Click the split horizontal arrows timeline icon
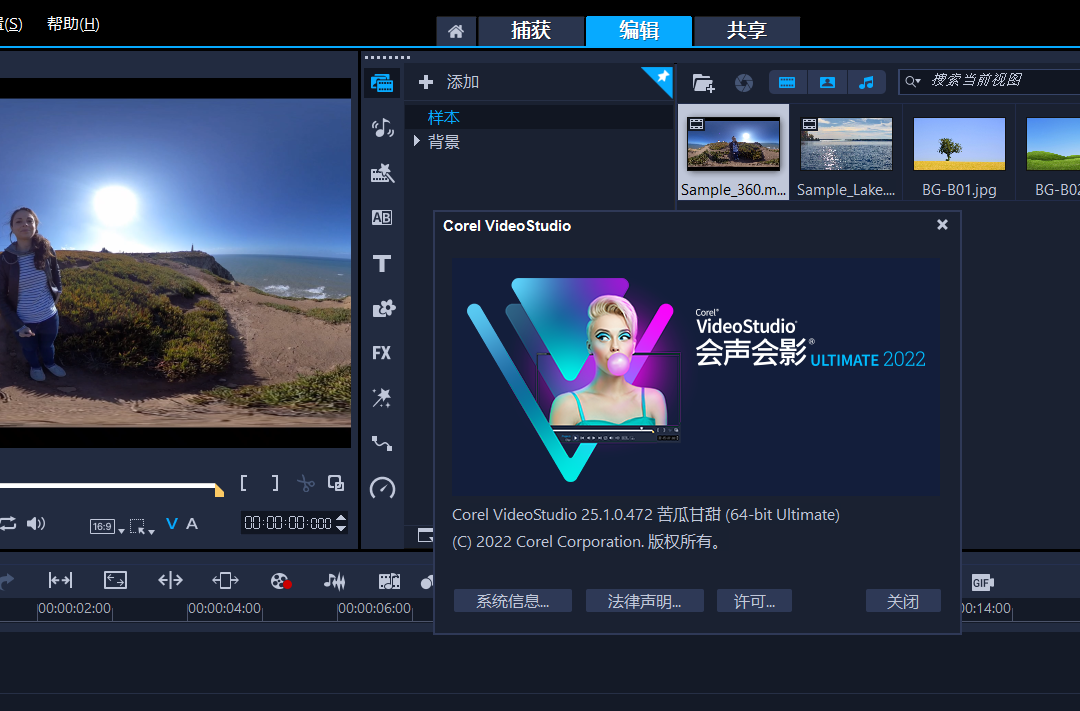Screen dimensions: 1080x711 (170, 580)
